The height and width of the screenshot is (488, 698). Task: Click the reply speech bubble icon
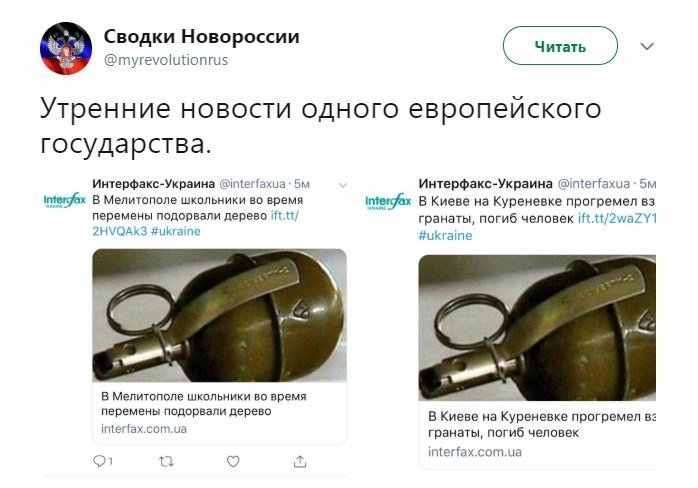point(99,461)
